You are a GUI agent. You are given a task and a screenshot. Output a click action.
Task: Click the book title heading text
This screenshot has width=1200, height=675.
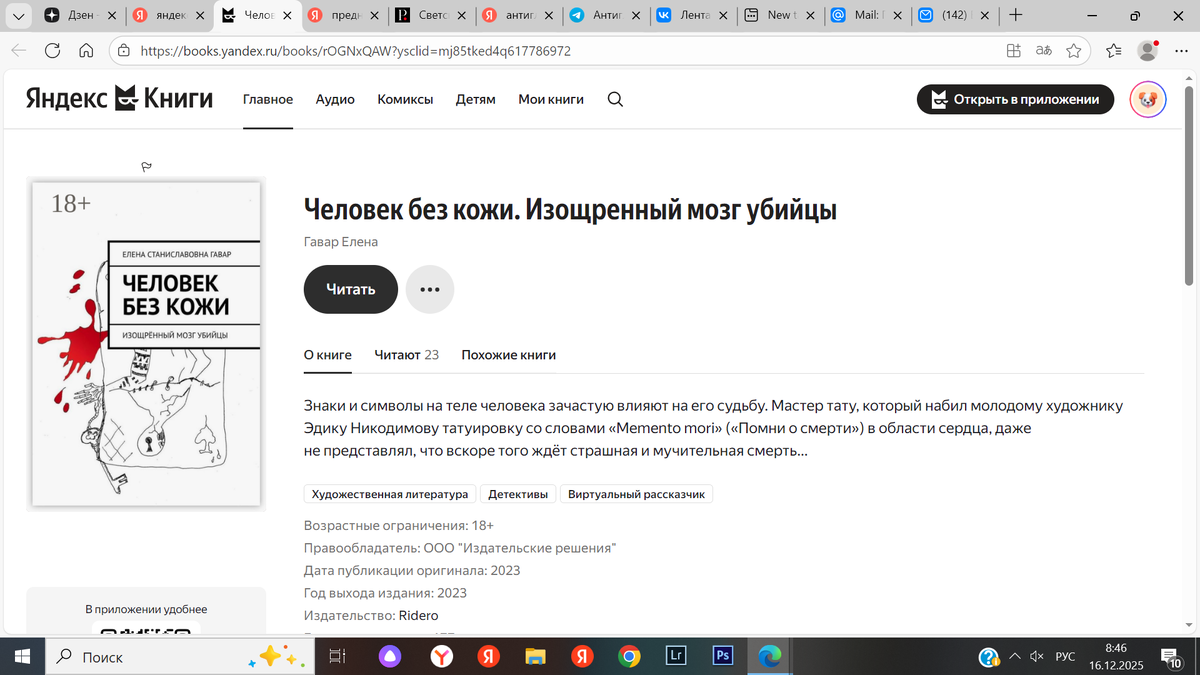coord(570,210)
